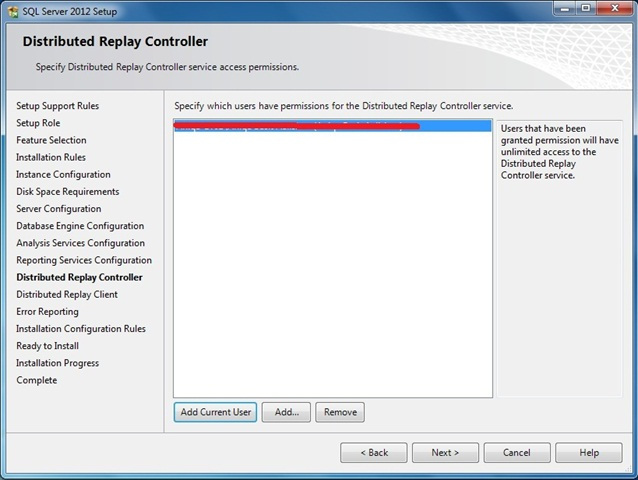Click the bold Distributed Replay Controller step
Image resolution: width=638 pixels, height=480 pixels.
coord(79,277)
